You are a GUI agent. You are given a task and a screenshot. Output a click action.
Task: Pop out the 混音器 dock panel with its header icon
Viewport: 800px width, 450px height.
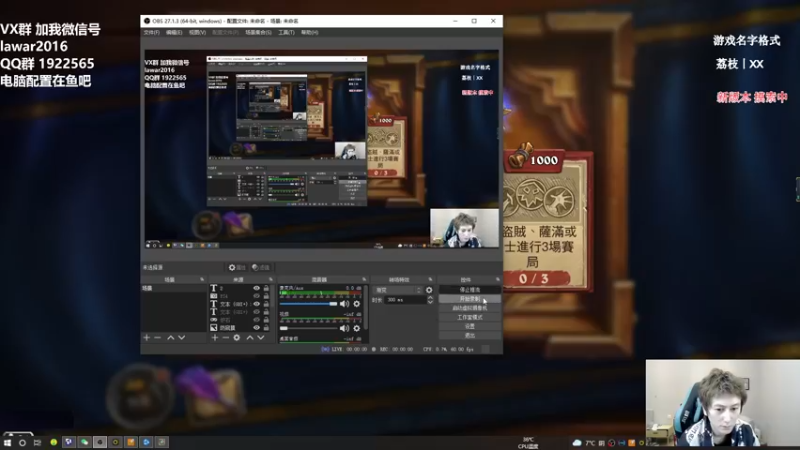click(x=364, y=280)
